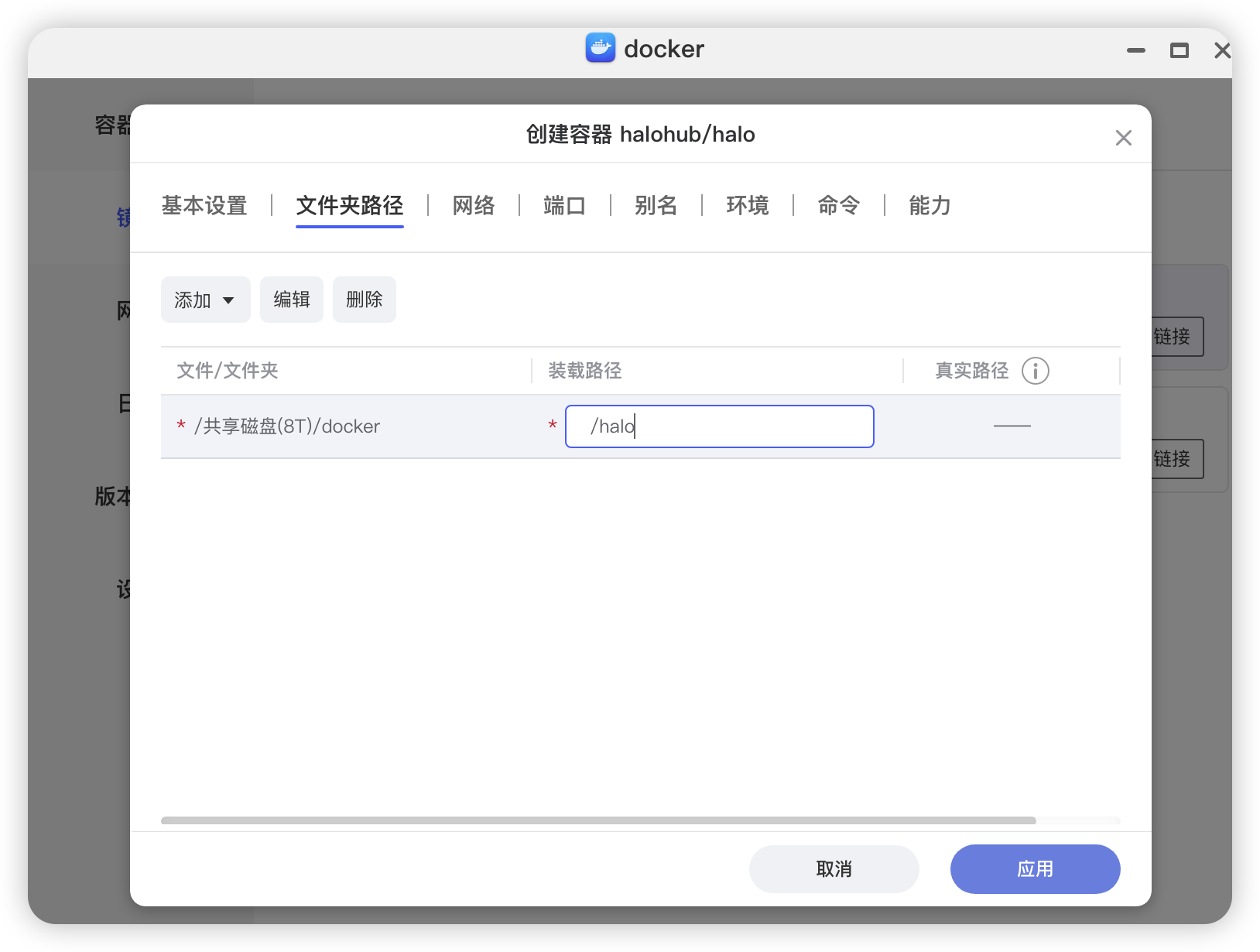Screen dimensions: 1260x952
Task: Click the 装载路径 input containing /halo
Action: (719, 426)
